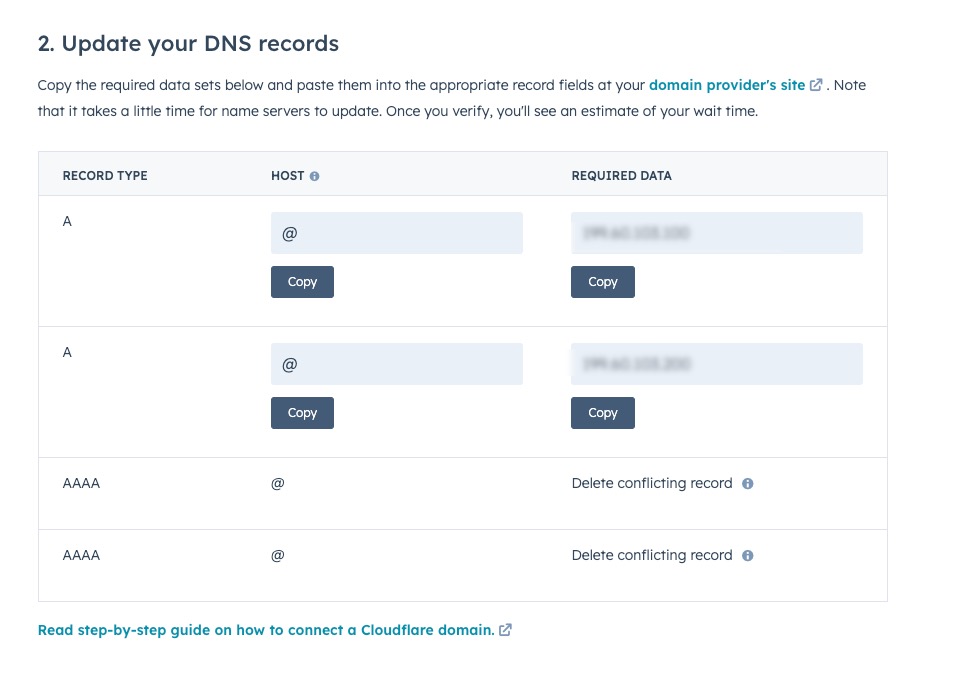Copy the first A record required data

tap(602, 282)
